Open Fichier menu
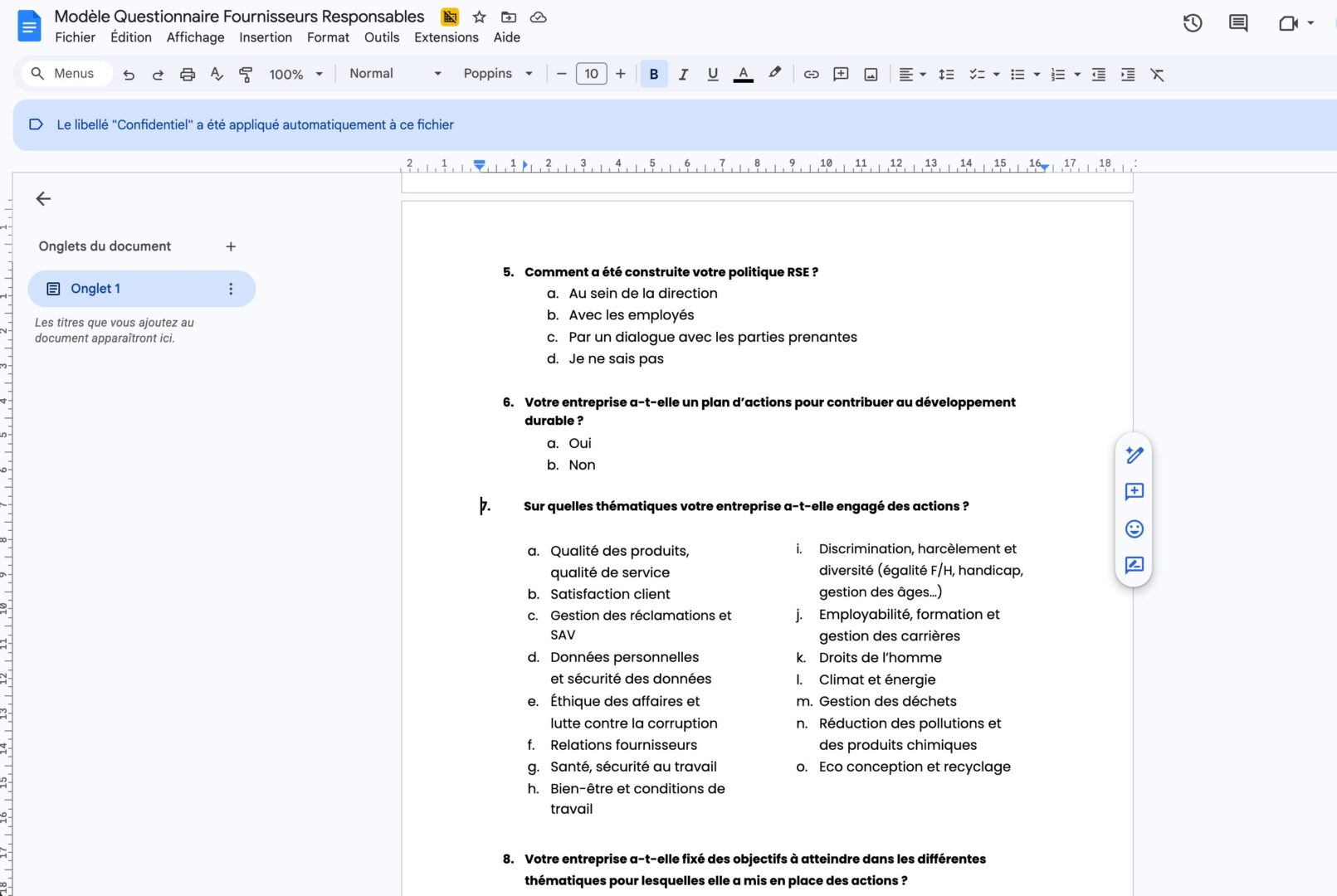 click(76, 37)
